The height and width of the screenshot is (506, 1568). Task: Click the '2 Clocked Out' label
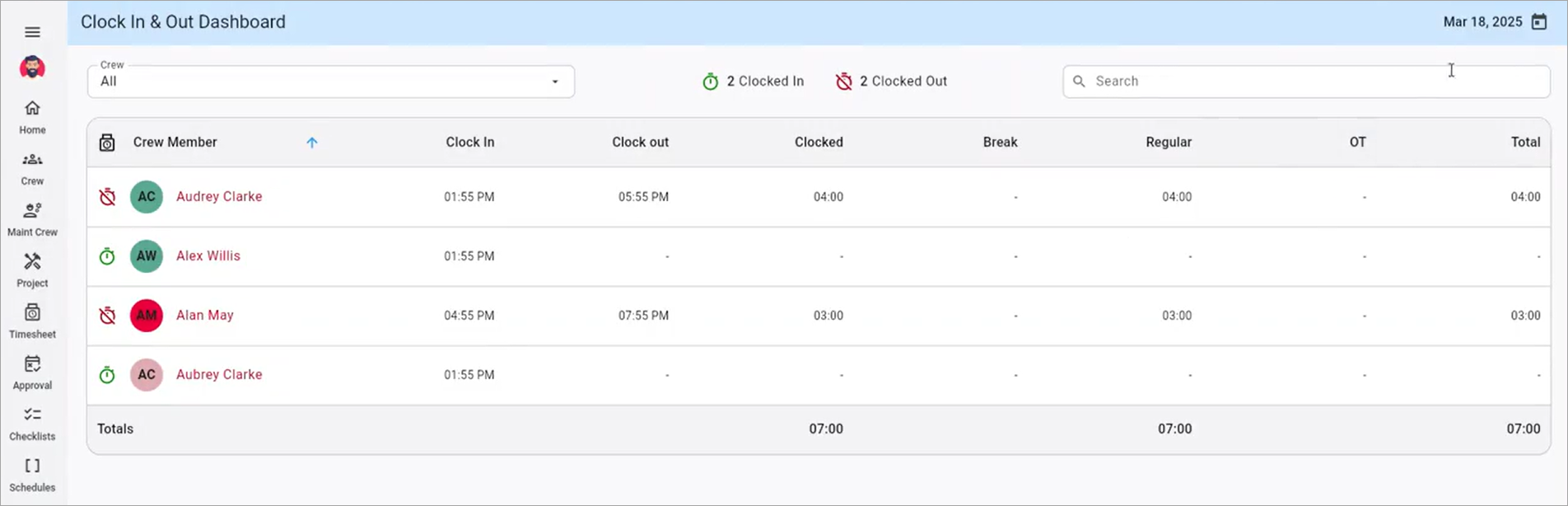[903, 82]
